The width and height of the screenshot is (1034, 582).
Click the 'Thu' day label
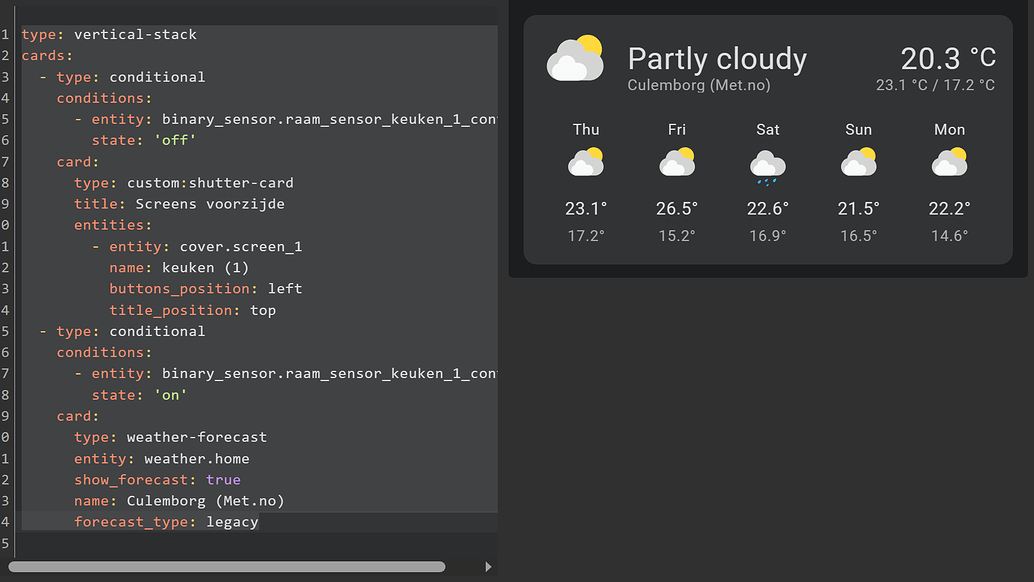click(x=586, y=130)
